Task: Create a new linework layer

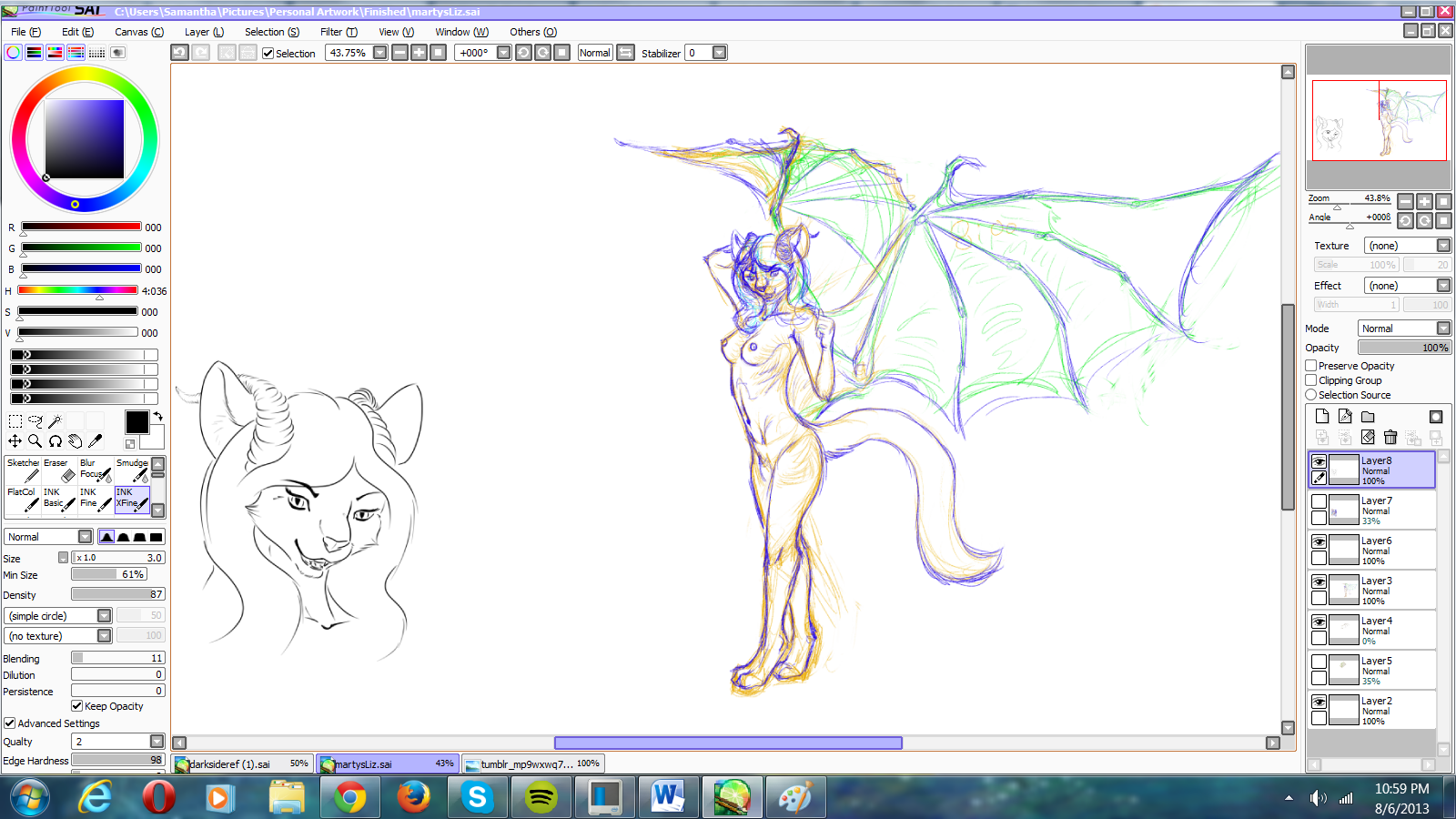Action: (1345, 417)
